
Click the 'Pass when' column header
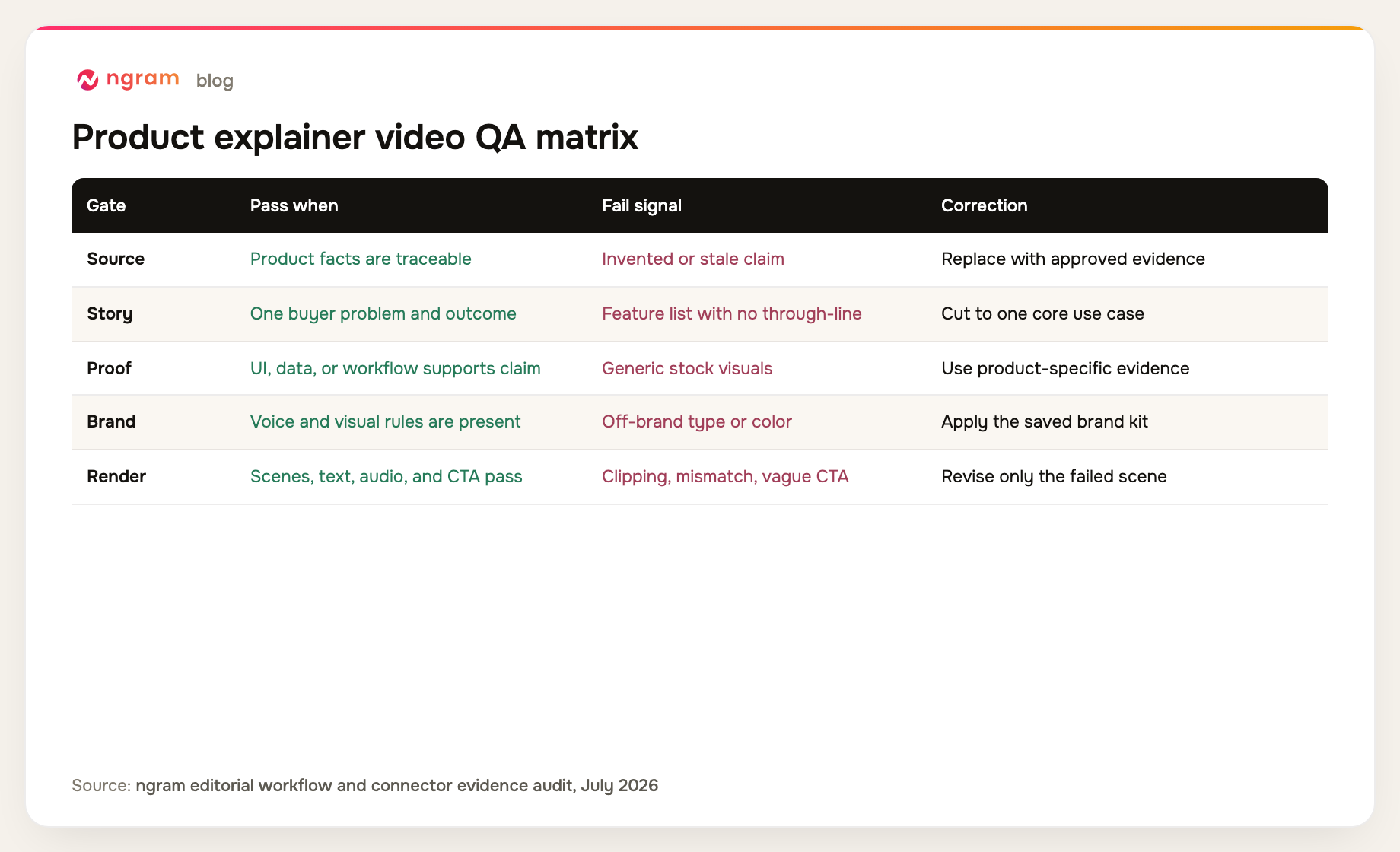tap(294, 205)
